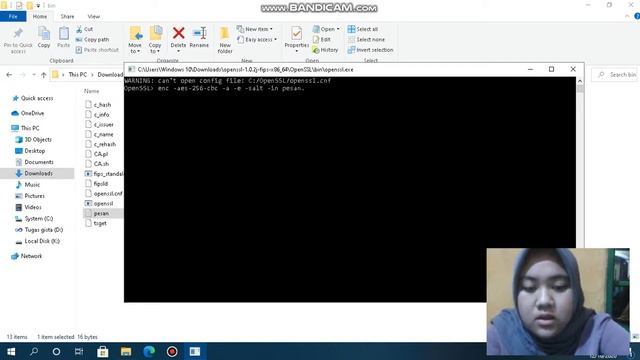The image size is (640, 360).
Task: Open Microsoft Edge on taskbar
Action: [149, 351]
